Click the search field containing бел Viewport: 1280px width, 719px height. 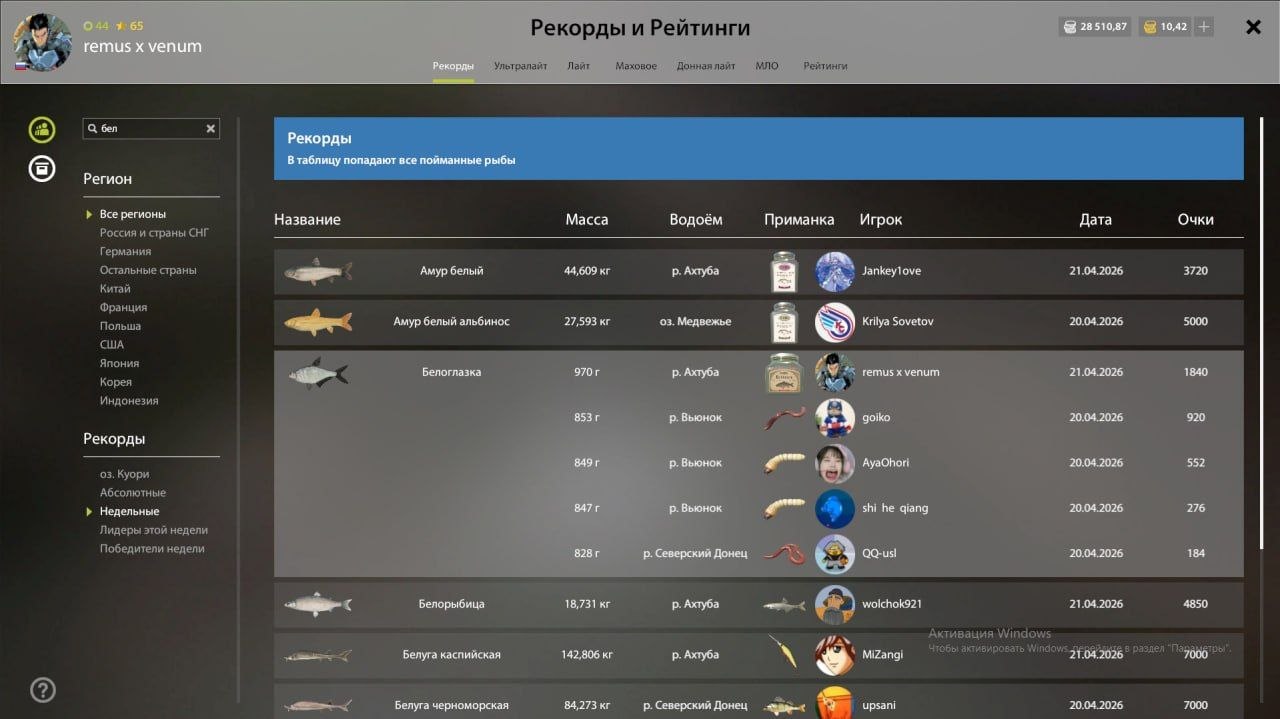151,129
